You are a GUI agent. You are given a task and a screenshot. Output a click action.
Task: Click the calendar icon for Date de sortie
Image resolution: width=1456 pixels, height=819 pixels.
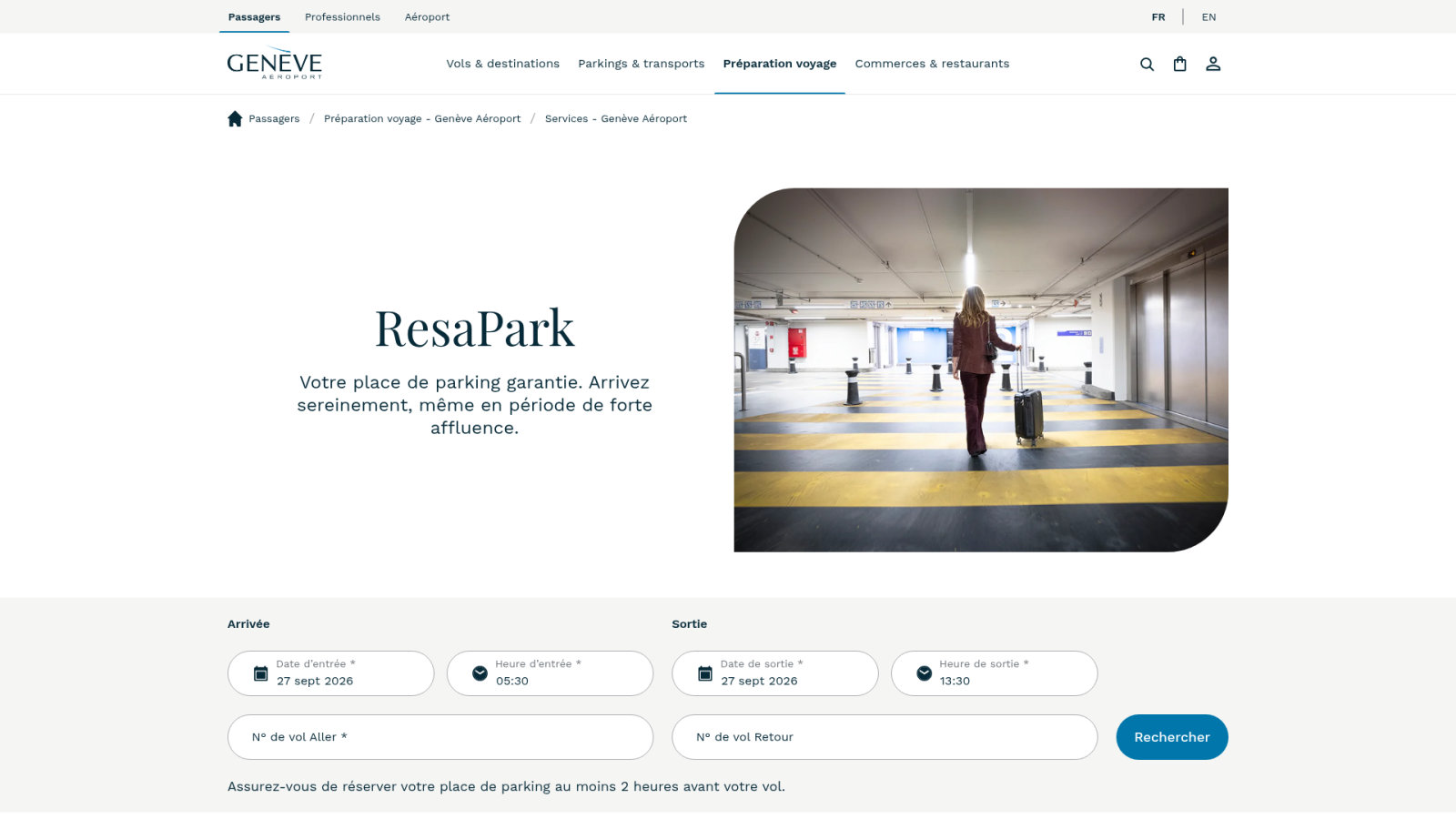704,673
